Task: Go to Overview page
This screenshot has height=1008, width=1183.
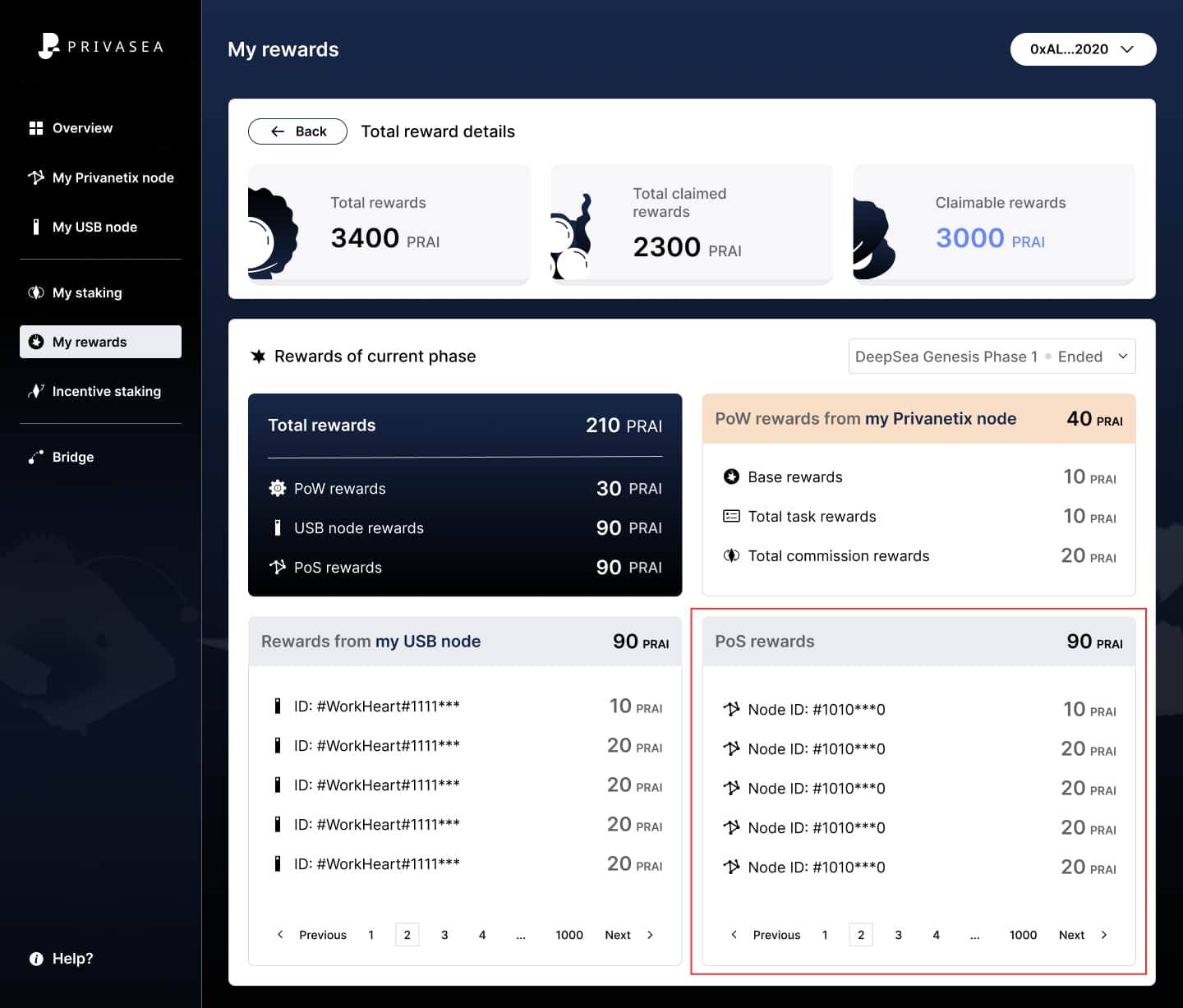Action: pos(100,128)
